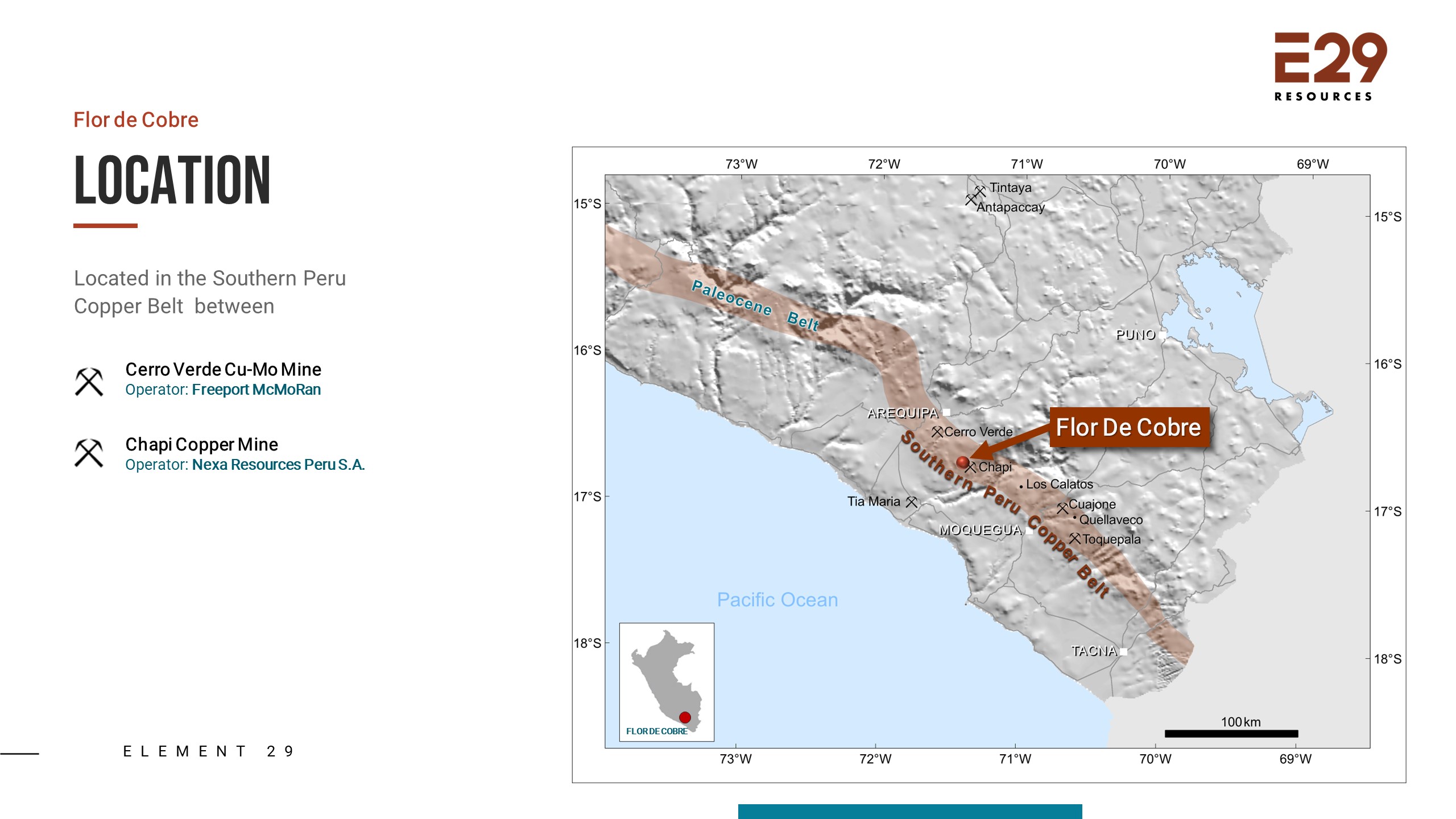Click the Cerro Verde pickaxe icon in legend

pos(89,382)
